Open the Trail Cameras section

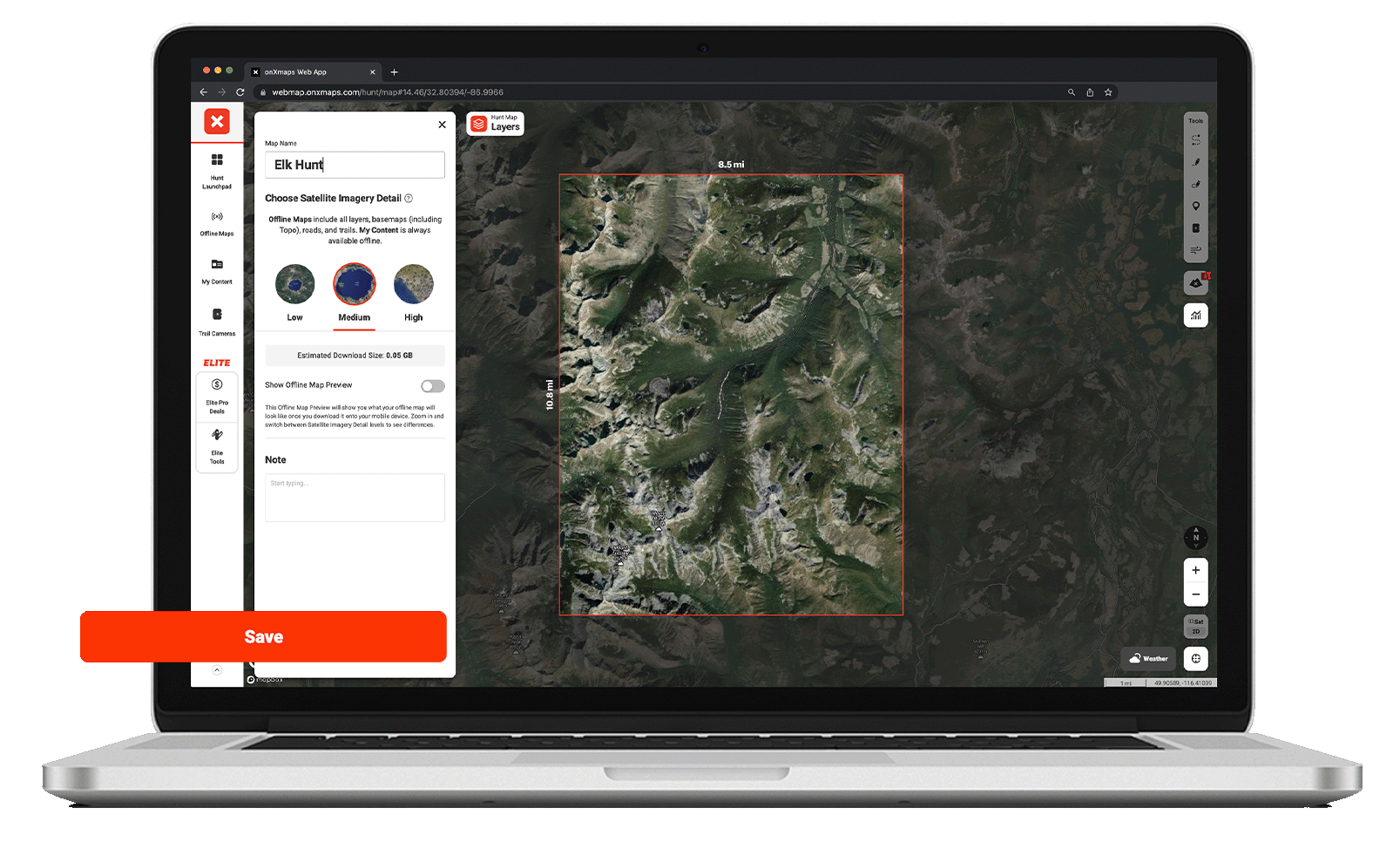click(x=217, y=319)
